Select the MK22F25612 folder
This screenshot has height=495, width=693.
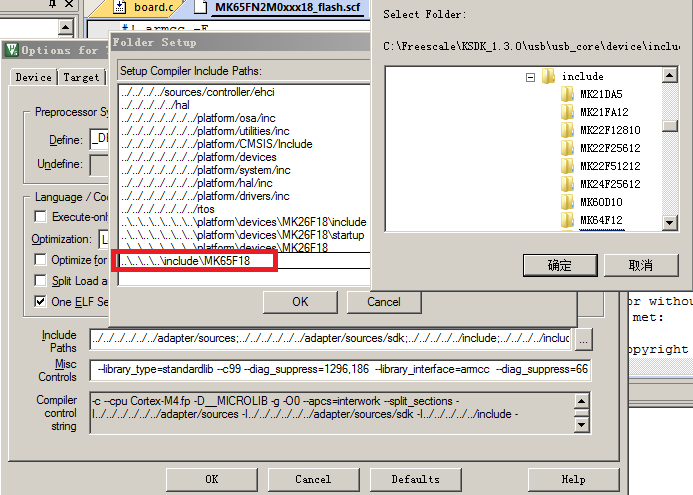coord(610,148)
